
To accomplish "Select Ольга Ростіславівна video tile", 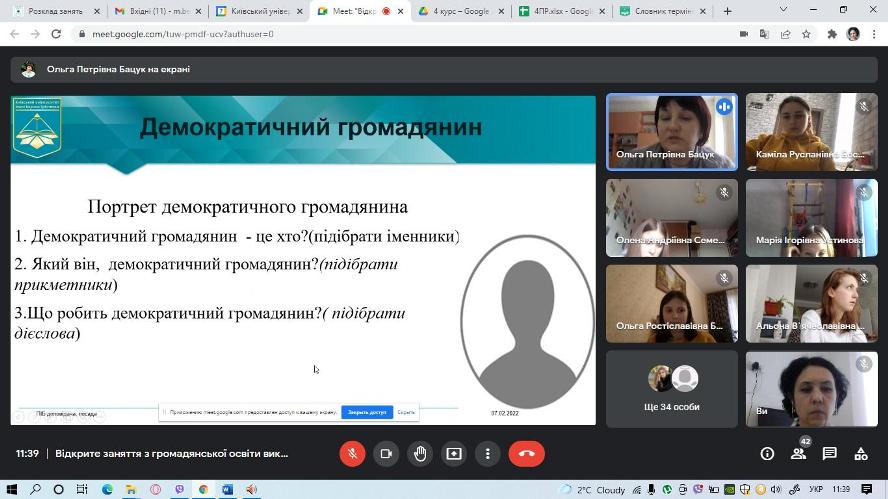I will pos(672,304).
